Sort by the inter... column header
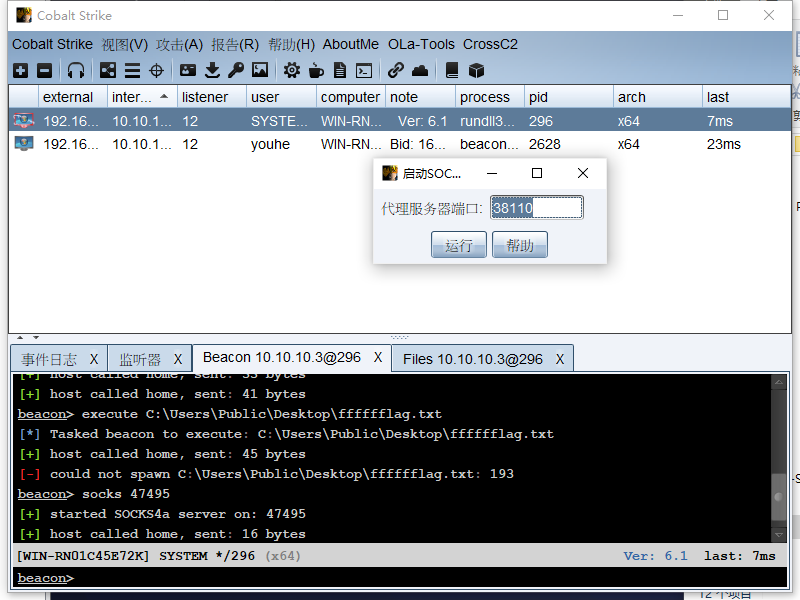800x600 pixels. (x=142, y=97)
